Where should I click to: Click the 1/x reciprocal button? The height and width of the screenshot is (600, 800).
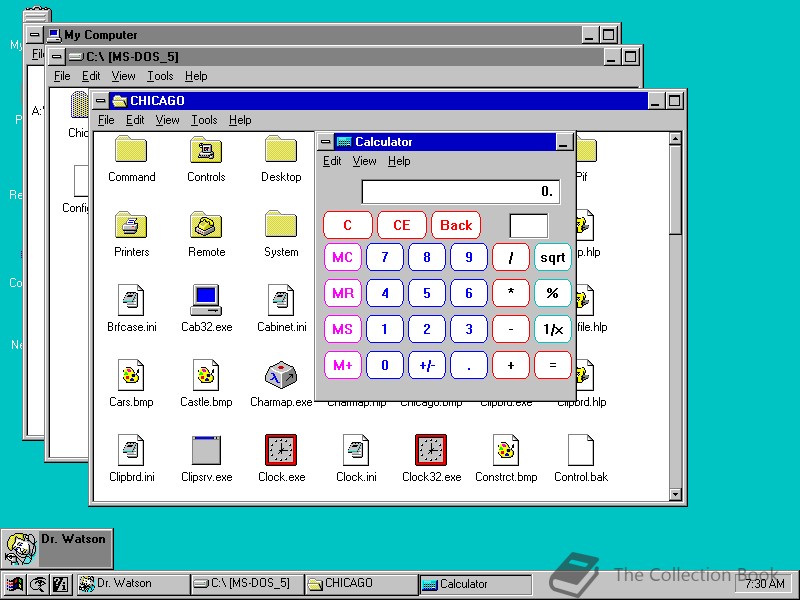(553, 329)
